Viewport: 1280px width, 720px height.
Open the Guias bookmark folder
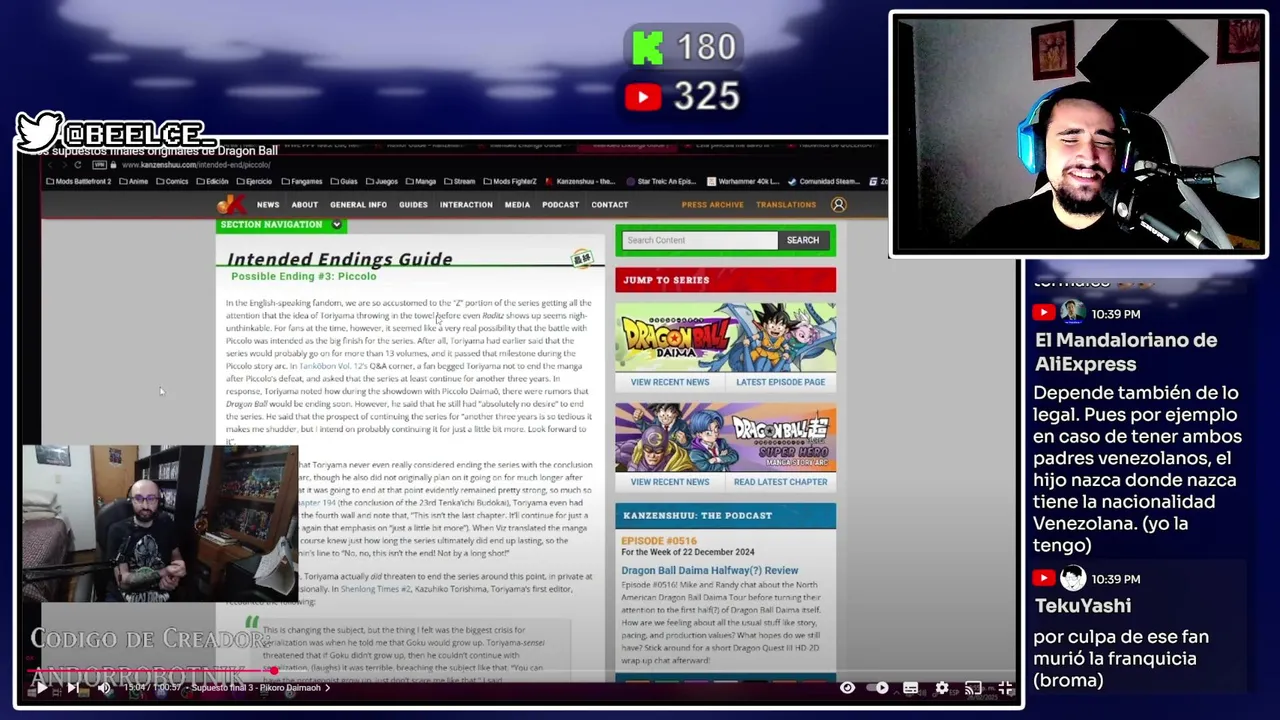345,182
